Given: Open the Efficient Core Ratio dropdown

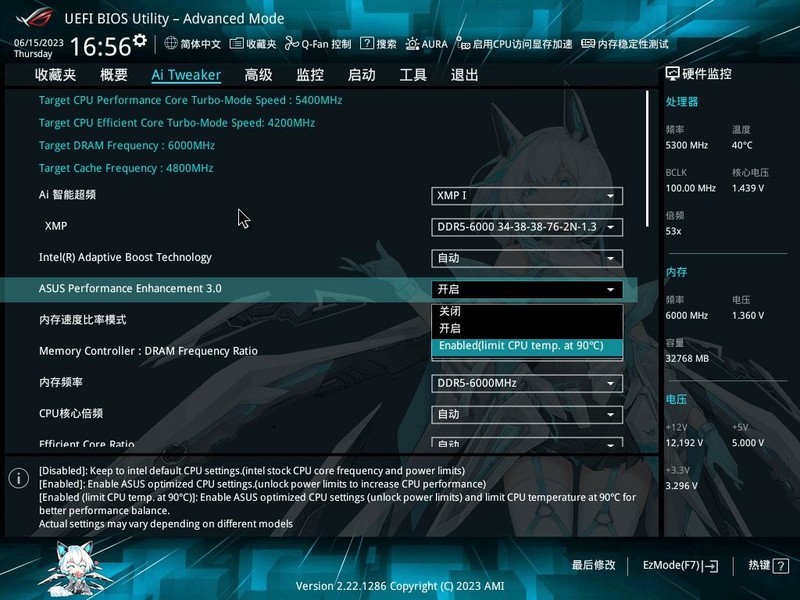Looking at the screenshot, I should [x=527, y=442].
